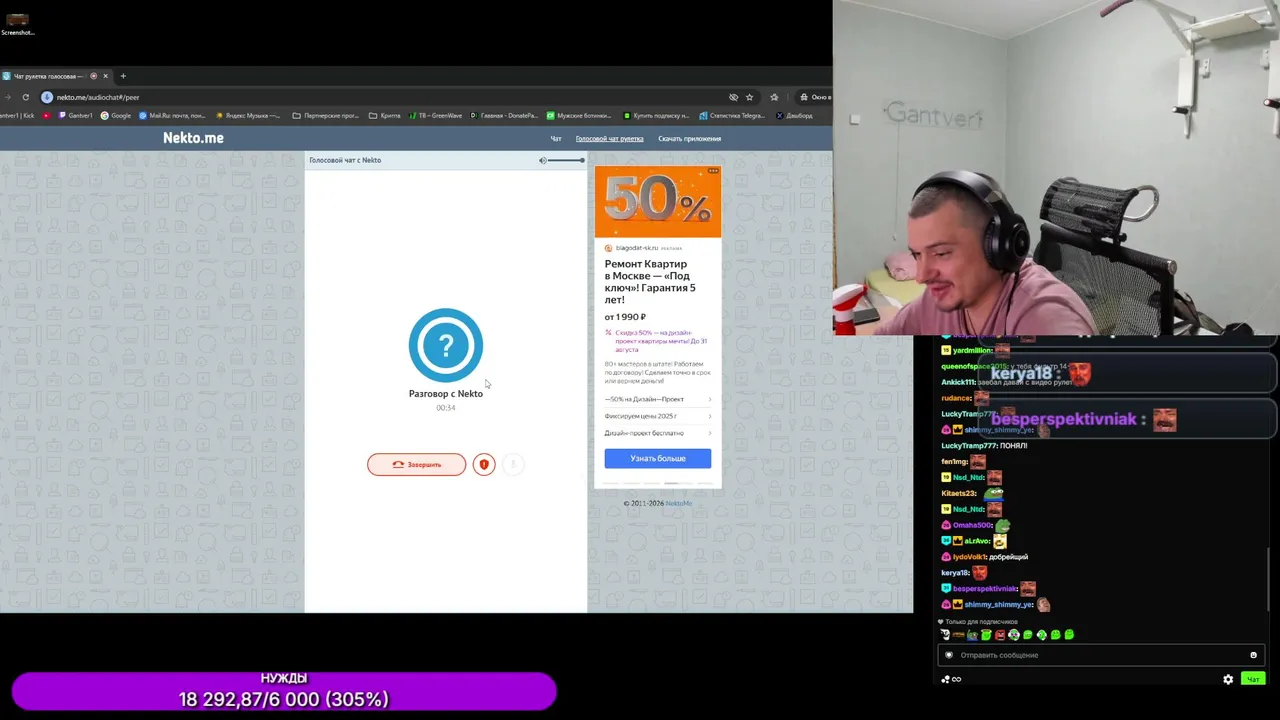The height and width of the screenshot is (720, 1280).
Task: Click username aLrAvo in chat
Action: click(976, 541)
